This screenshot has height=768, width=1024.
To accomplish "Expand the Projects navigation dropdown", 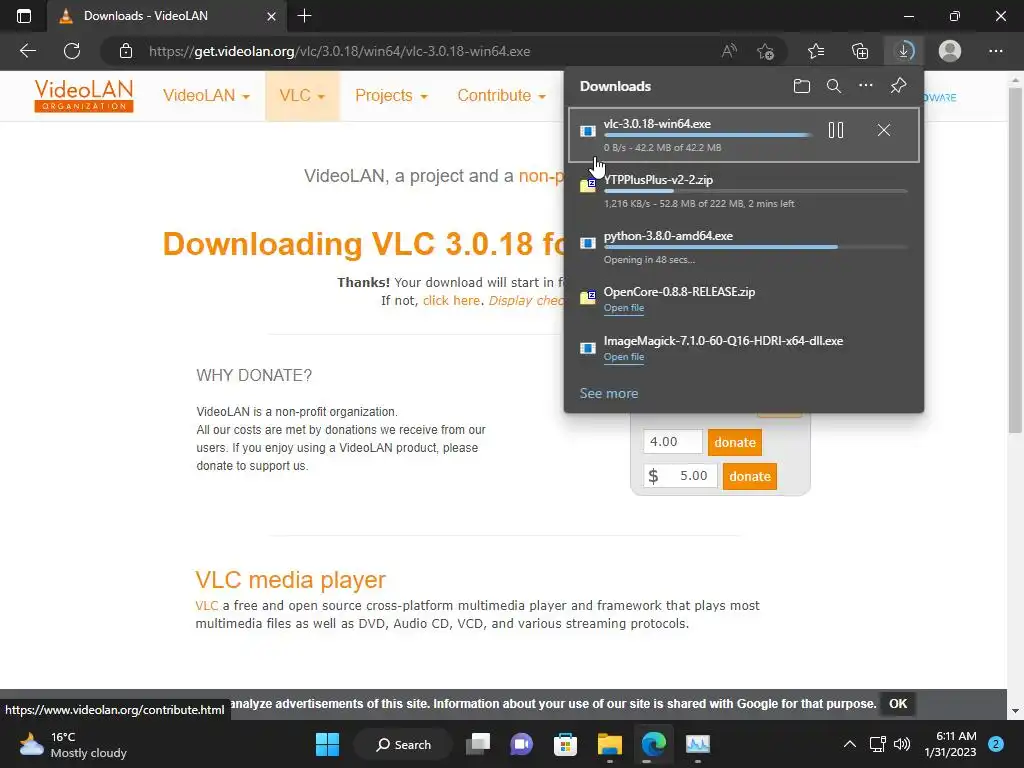I will (391, 95).
